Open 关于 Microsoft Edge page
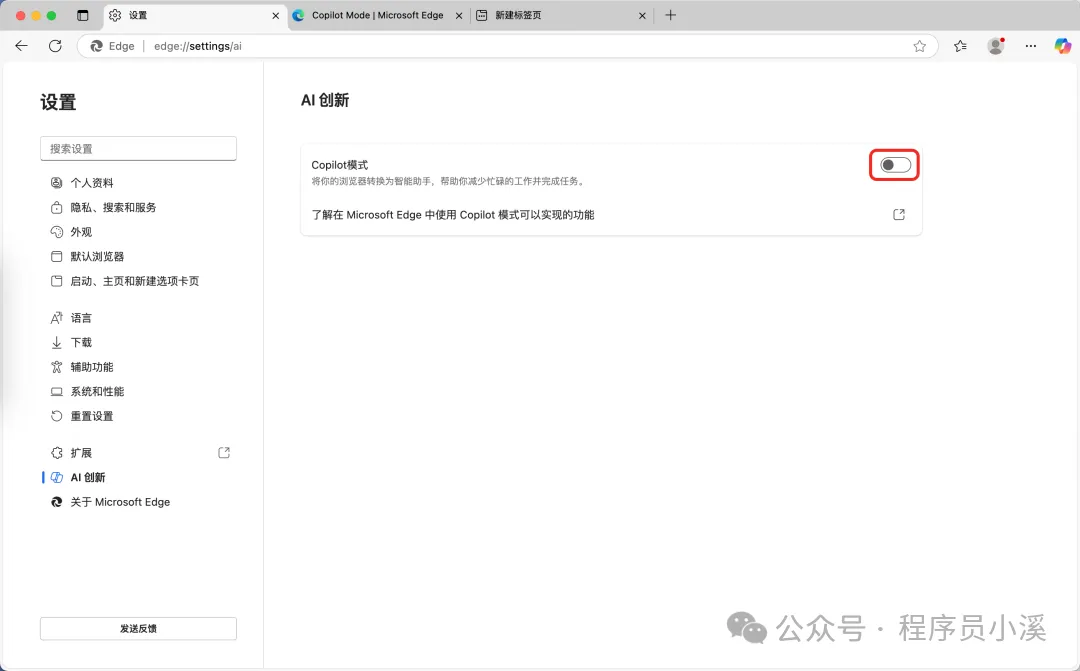This screenshot has height=671, width=1080. (x=120, y=502)
